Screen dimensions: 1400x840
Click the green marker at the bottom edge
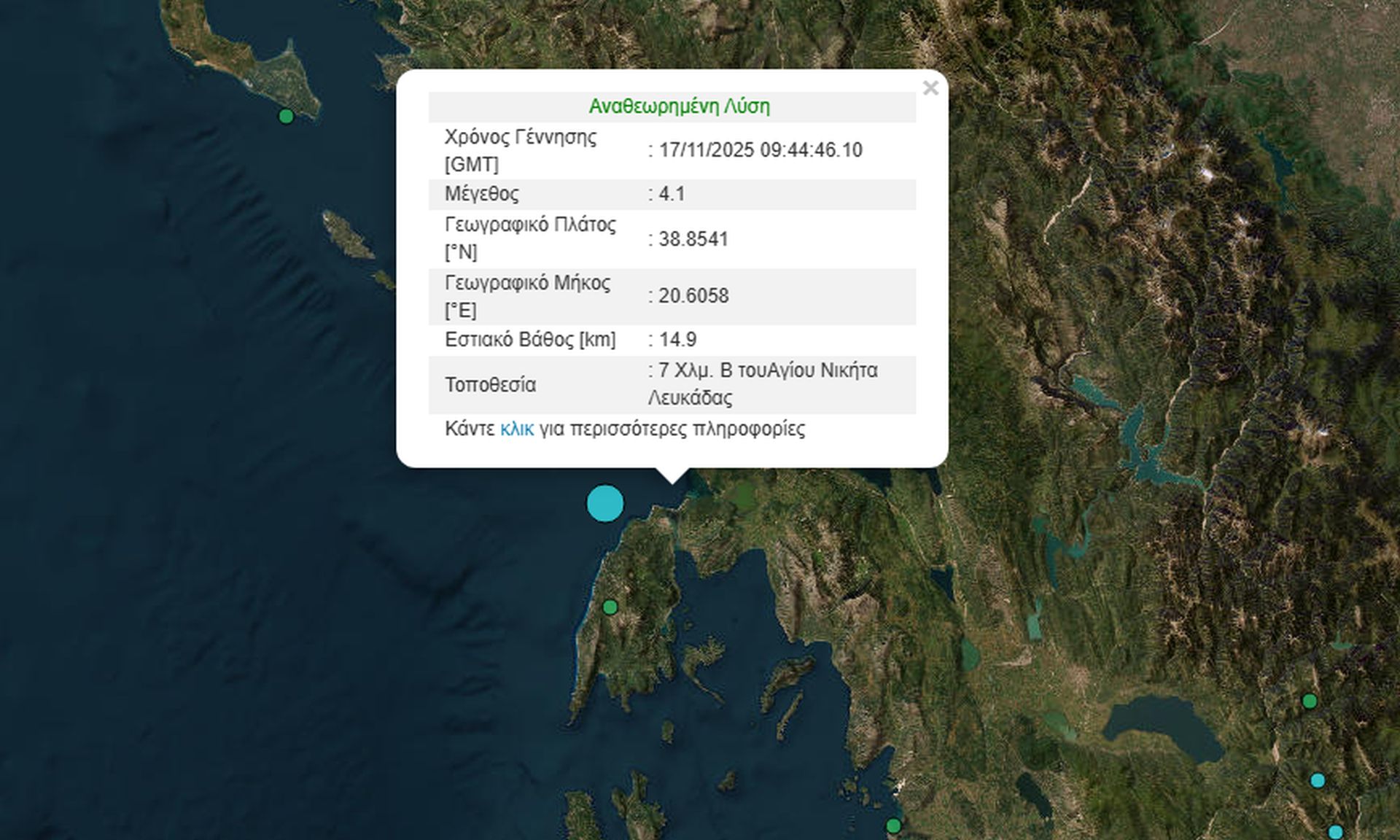[893, 826]
